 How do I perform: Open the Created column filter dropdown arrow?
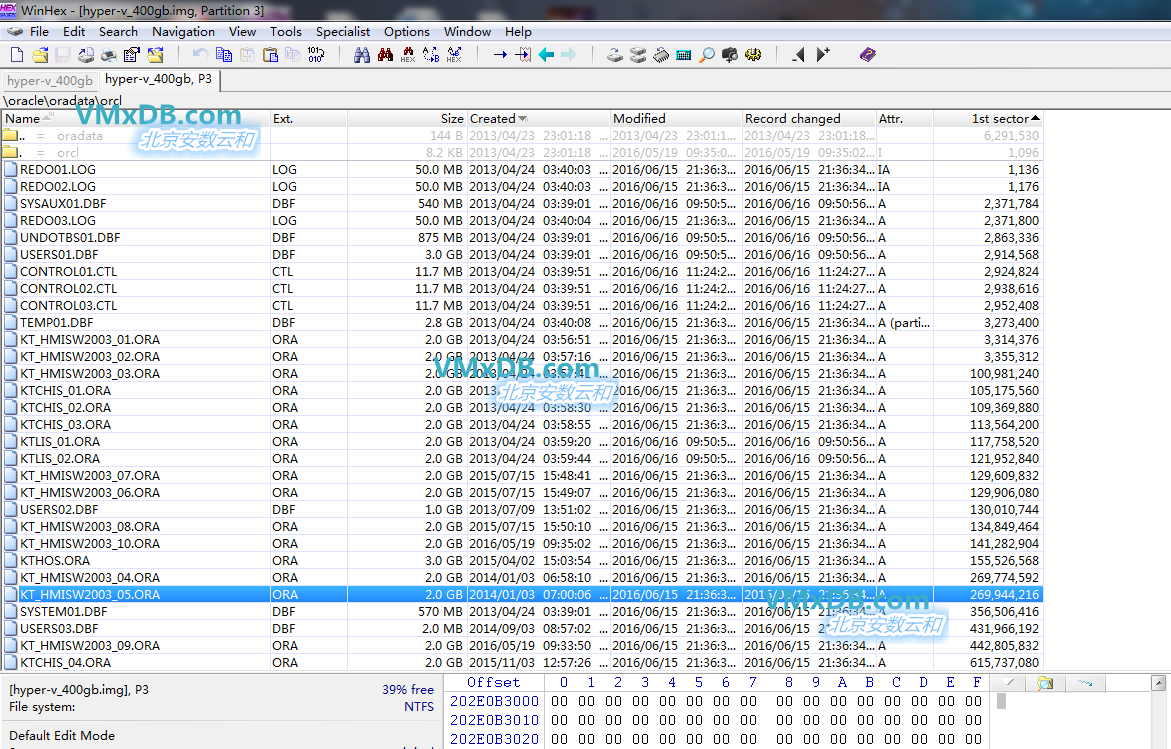click(x=523, y=119)
